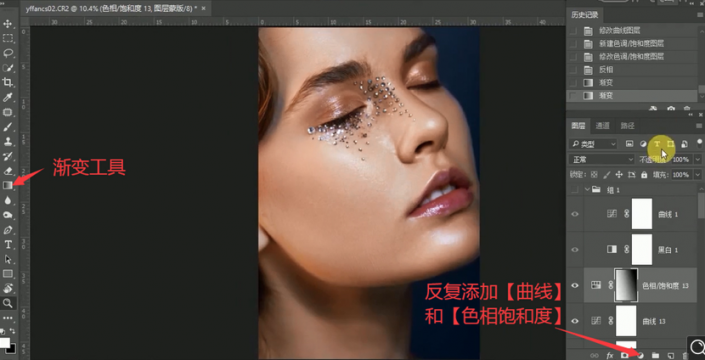Click the lock transparent pixels icon
The image size is (705, 360).
(594, 174)
